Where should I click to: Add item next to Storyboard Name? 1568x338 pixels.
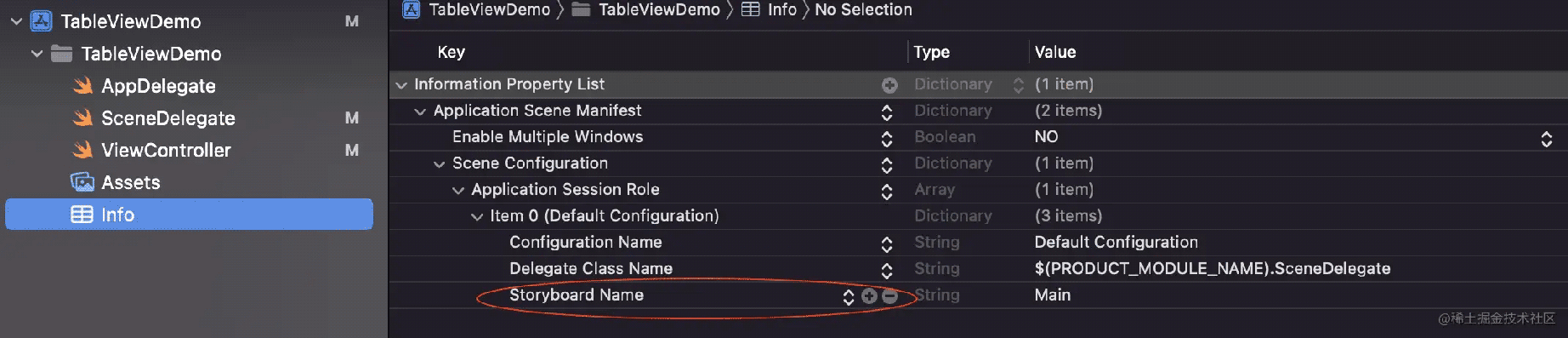point(869,295)
